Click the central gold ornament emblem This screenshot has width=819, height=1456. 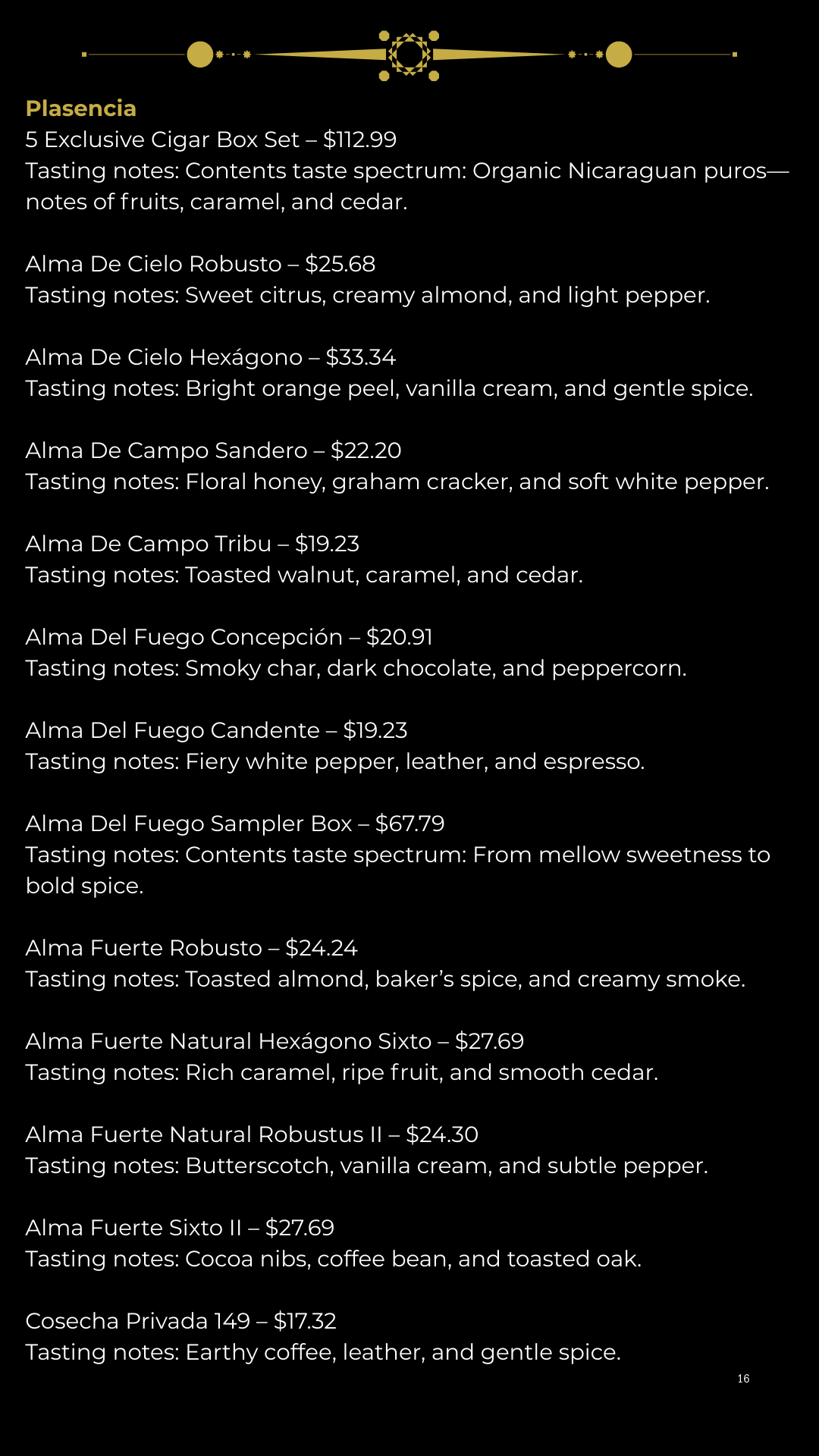pos(409,55)
